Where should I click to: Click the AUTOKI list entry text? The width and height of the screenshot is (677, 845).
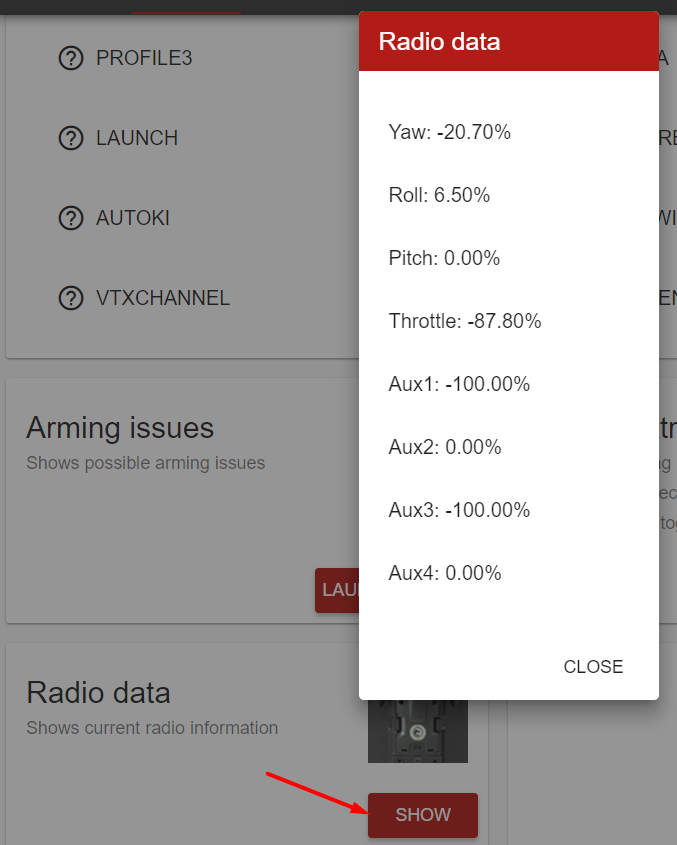133,218
